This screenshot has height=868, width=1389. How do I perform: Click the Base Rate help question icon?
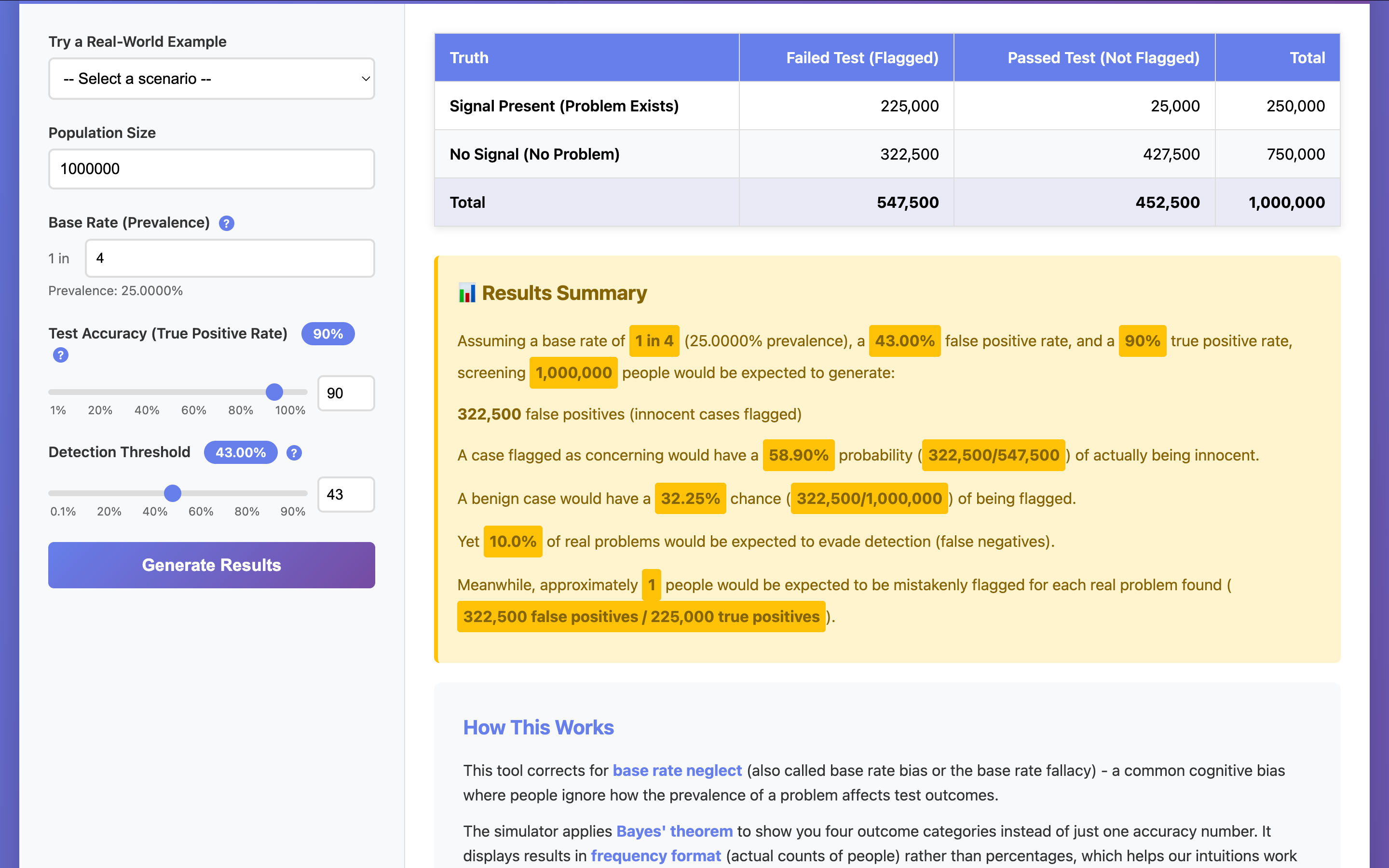coord(227,223)
